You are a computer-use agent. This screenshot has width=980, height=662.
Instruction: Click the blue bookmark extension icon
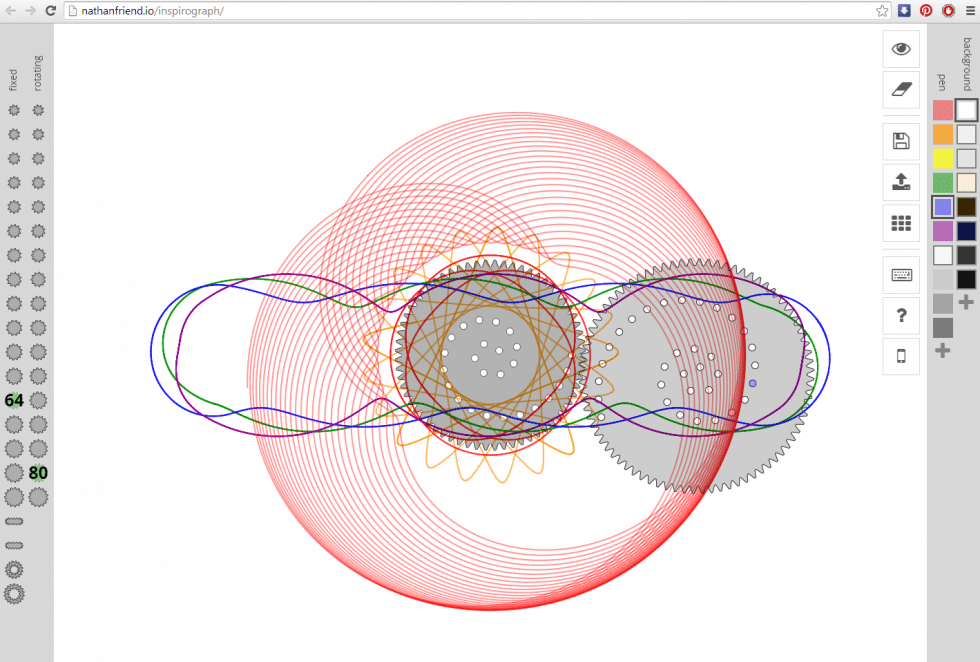click(904, 11)
